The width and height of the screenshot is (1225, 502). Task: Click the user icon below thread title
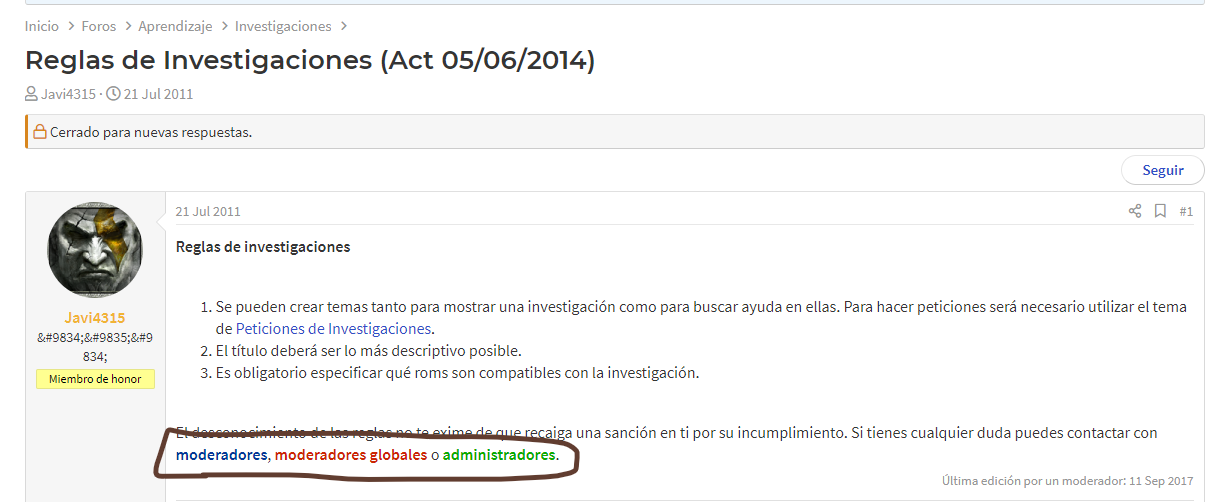32,94
